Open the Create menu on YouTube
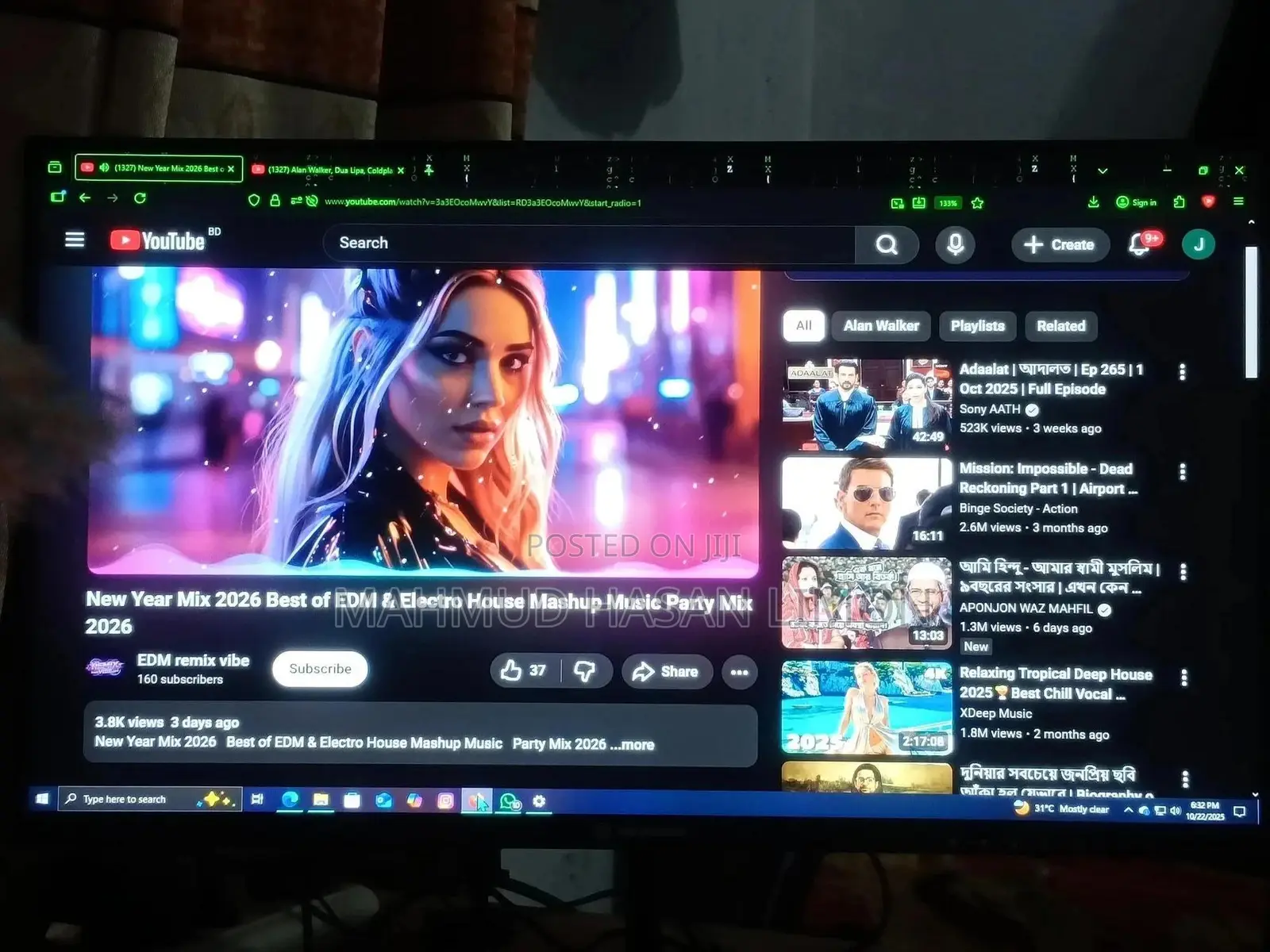The width and height of the screenshot is (1270, 952). [1060, 244]
